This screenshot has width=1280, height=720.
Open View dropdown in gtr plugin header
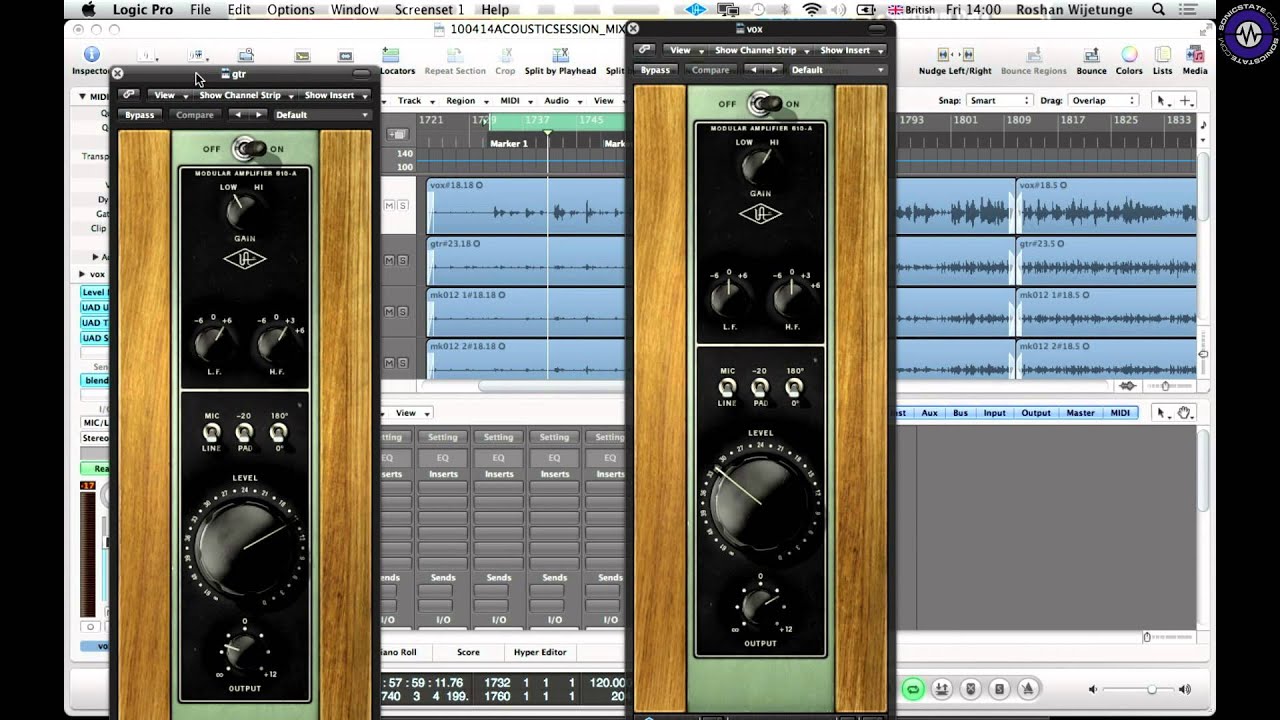tap(169, 95)
